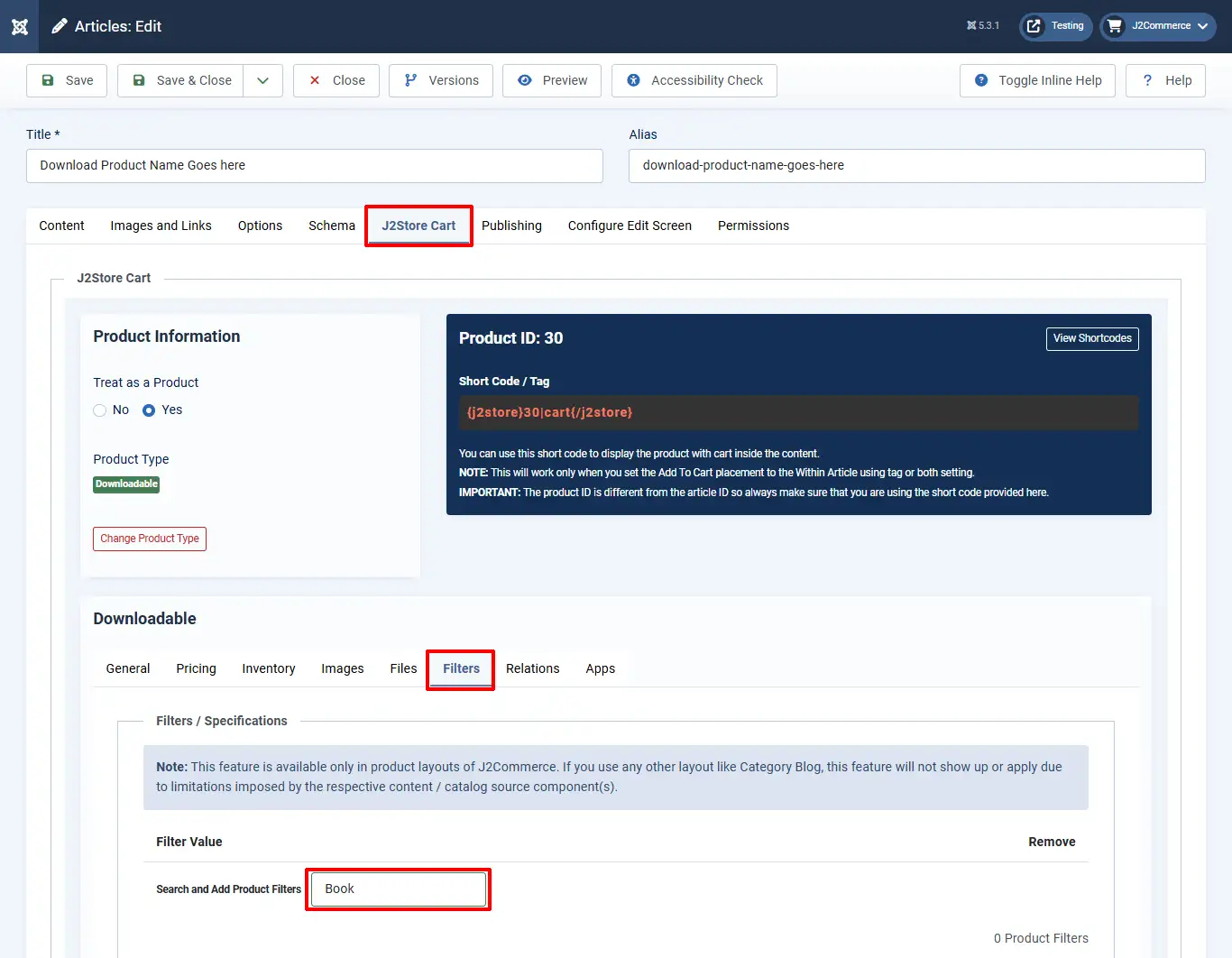1232x958 pixels.
Task: Expand the J2Commerce dropdown menu
Action: tap(1158, 26)
